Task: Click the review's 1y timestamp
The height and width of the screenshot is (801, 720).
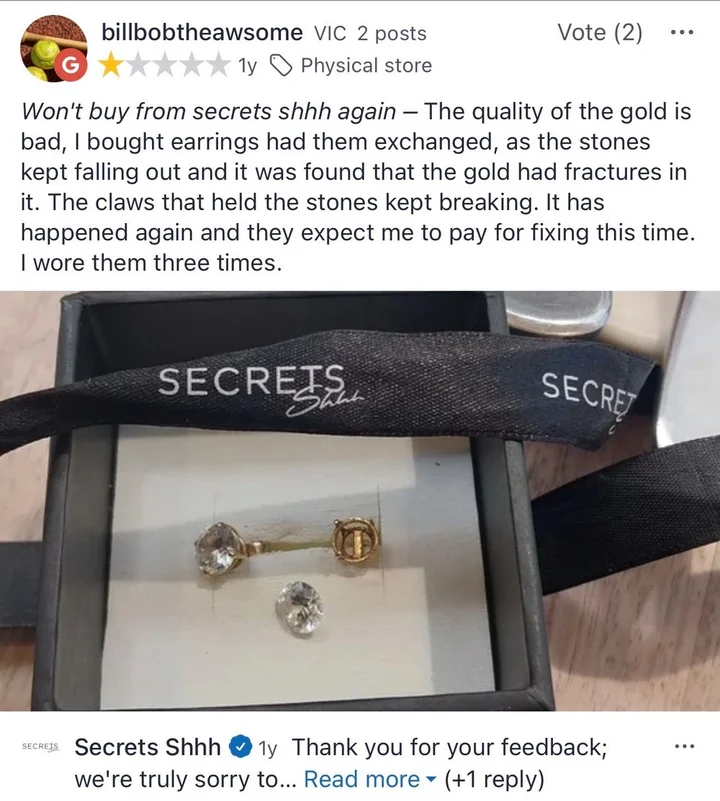Action: (248, 66)
